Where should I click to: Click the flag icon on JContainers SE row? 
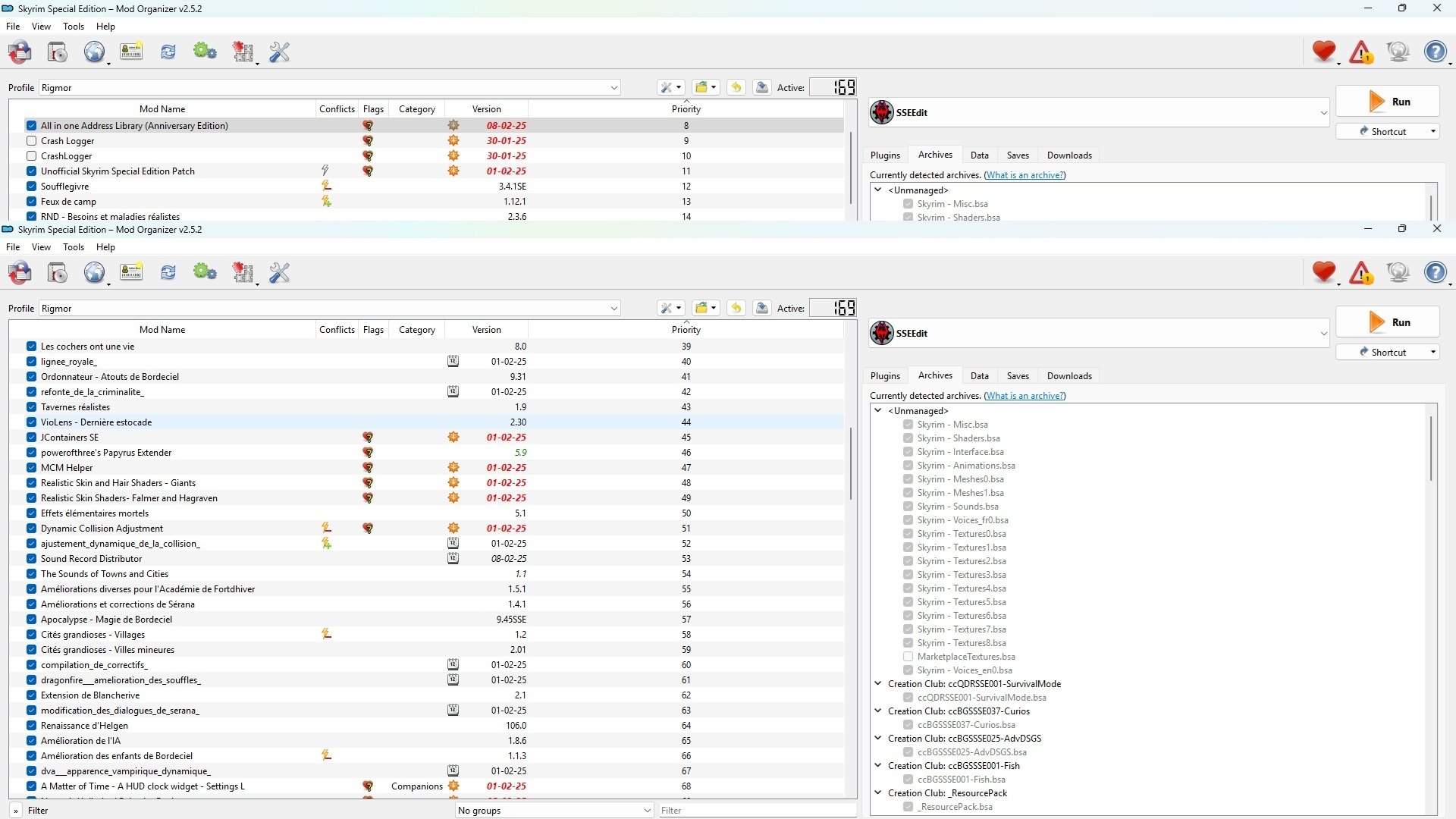[x=368, y=438]
